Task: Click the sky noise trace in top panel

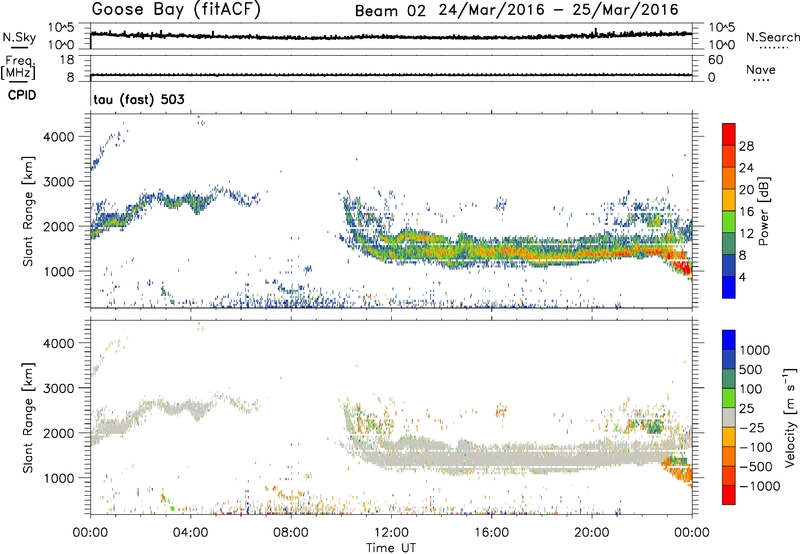Action: [x=391, y=37]
